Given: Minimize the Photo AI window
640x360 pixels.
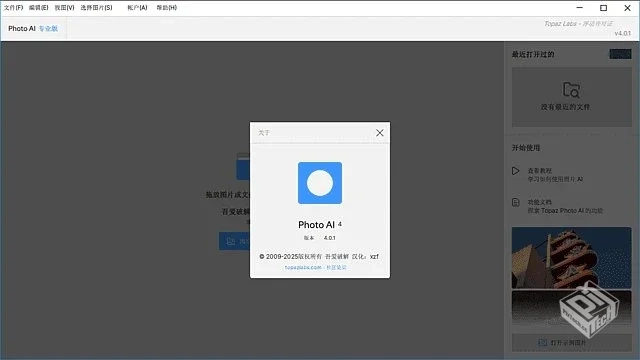Looking at the screenshot, I should 580,8.
